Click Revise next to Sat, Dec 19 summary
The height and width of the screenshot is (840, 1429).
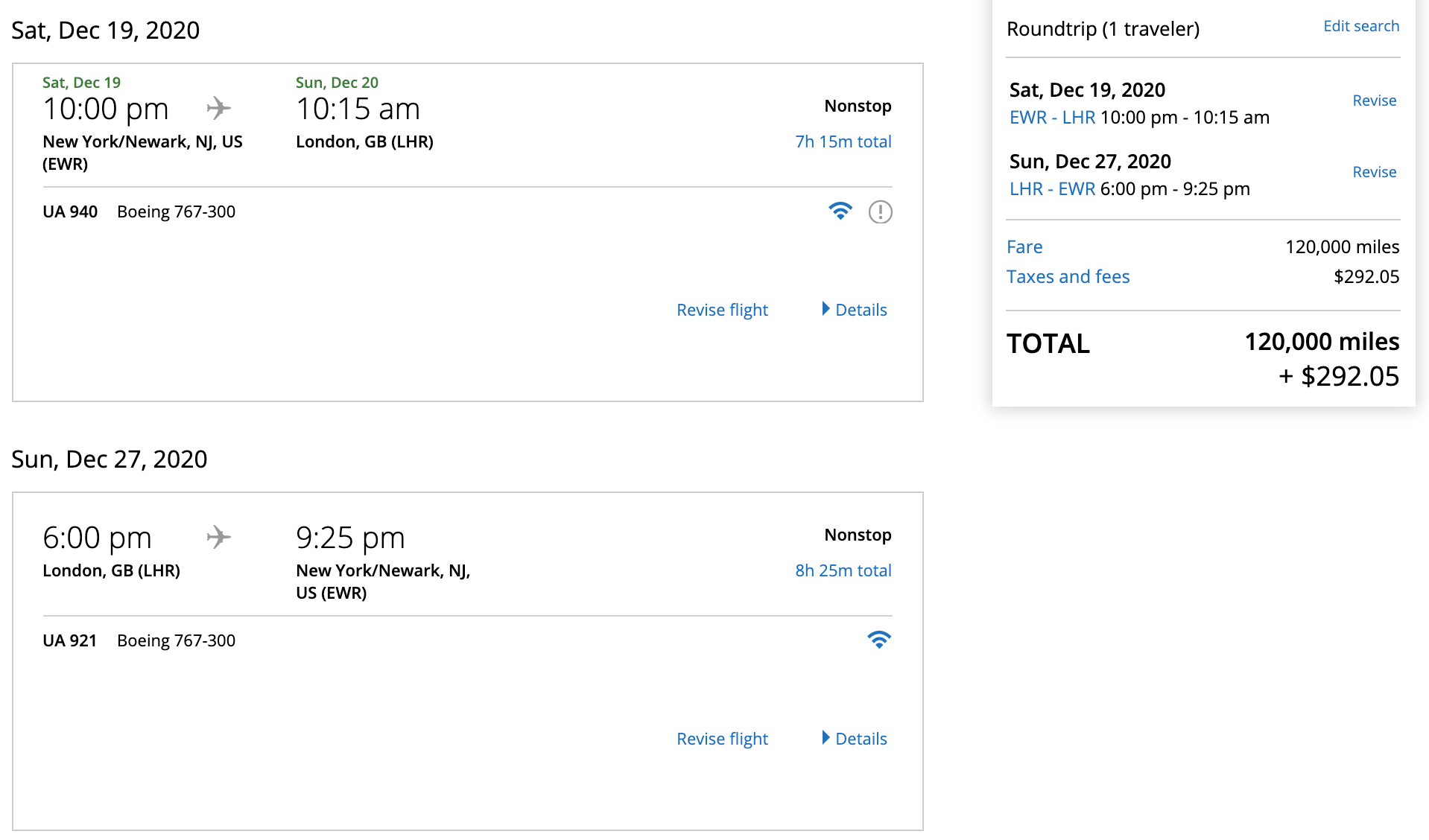pyautogui.click(x=1374, y=101)
